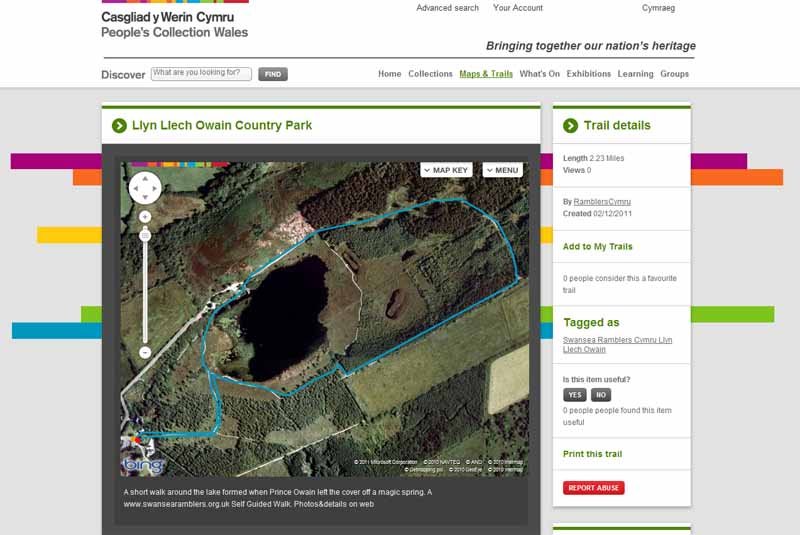Click green arrow icon beside Trail details
This screenshot has height=535, width=800.
coord(570,125)
